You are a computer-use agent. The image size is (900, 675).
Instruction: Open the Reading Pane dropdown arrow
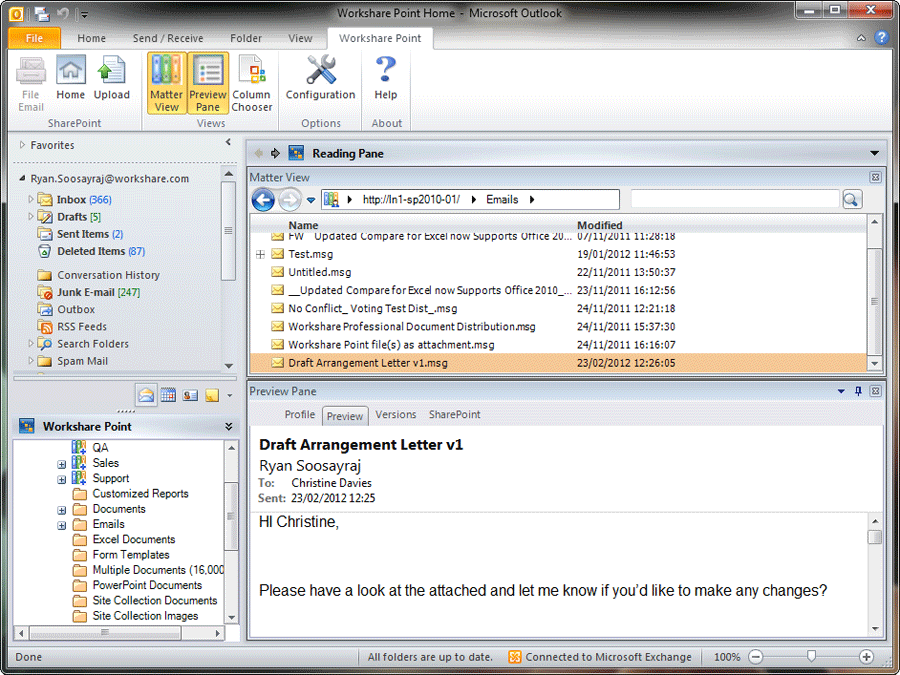pyautogui.click(x=875, y=154)
